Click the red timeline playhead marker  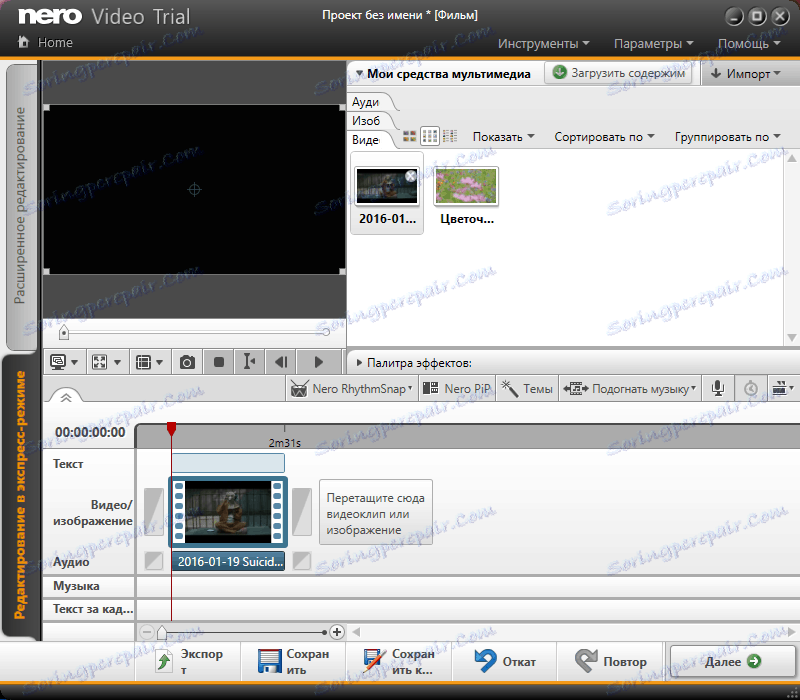(171, 429)
